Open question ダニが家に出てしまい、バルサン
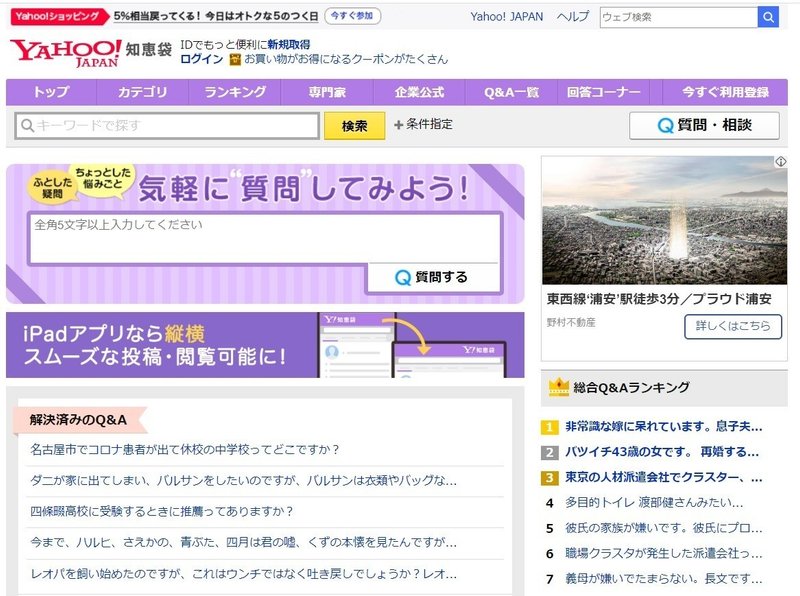The width and height of the screenshot is (800, 596). click(x=243, y=481)
